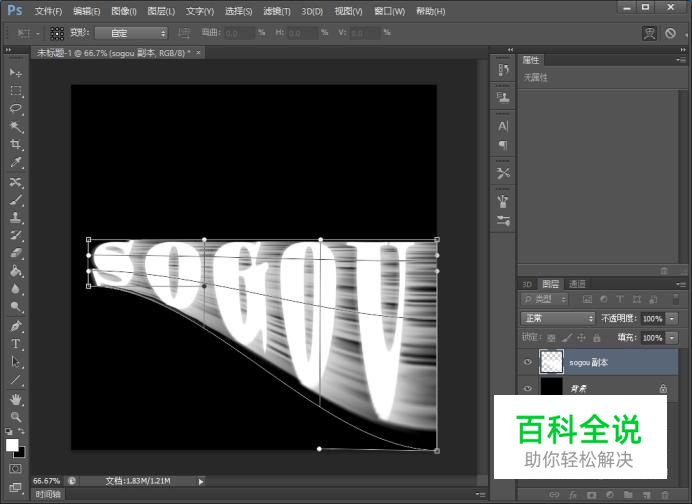
Task: Select the Clone Stamp tool
Action: [16, 218]
